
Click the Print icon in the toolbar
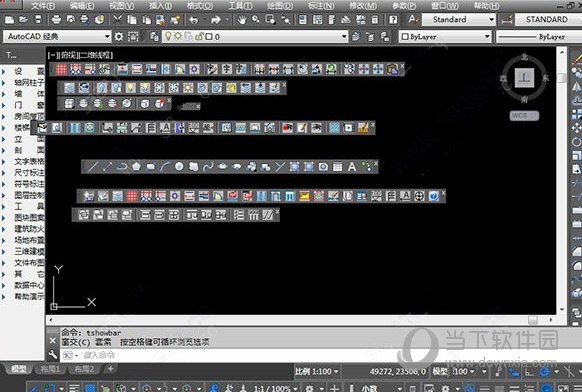[56, 19]
